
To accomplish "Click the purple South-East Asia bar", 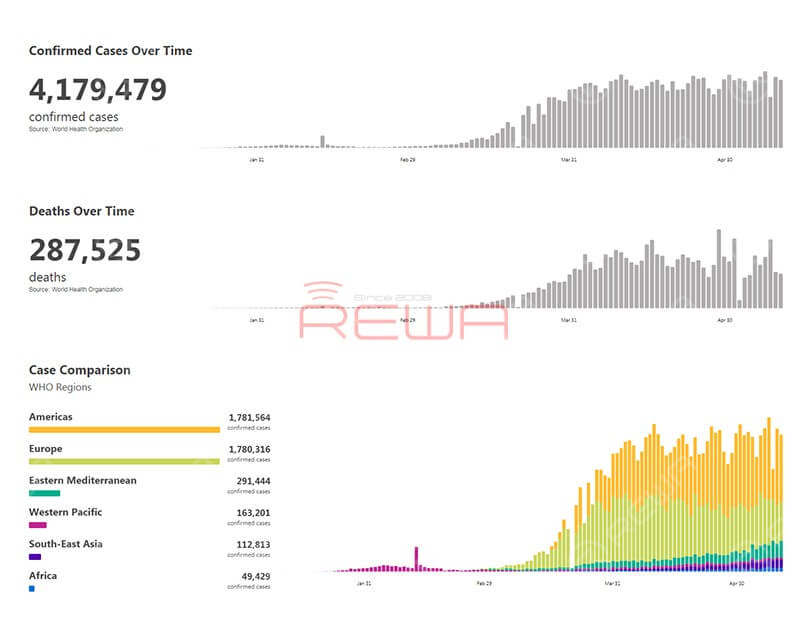I will [35, 557].
